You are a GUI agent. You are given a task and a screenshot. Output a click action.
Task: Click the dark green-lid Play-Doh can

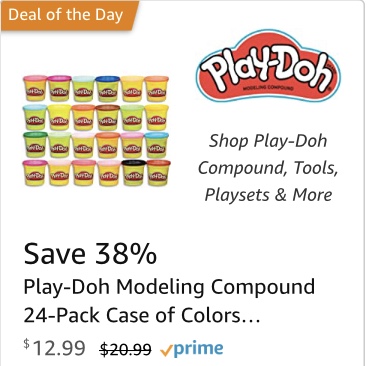coord(35,145)
